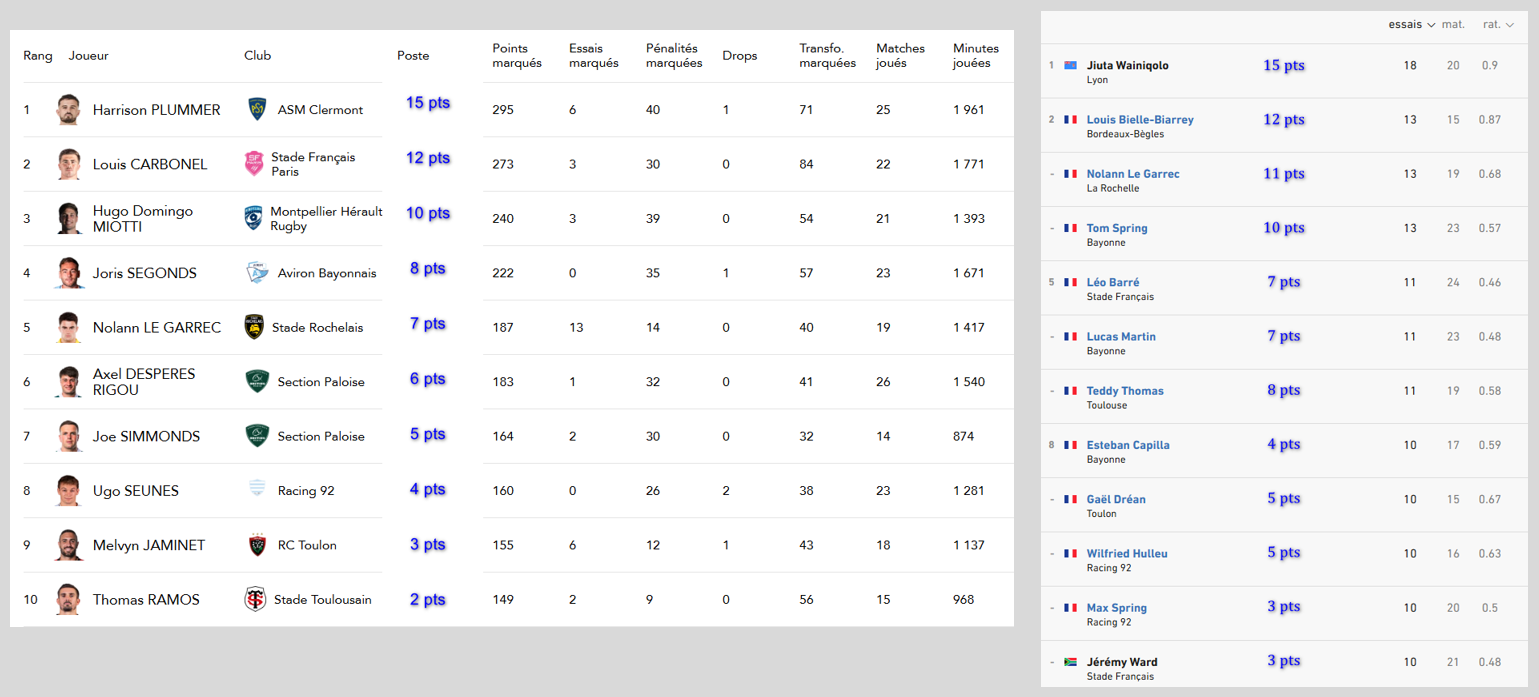Click the 0.87 ratio for Bielle-Biarrey
This screenshot has height=697, width=1539.
[1490, 119]
